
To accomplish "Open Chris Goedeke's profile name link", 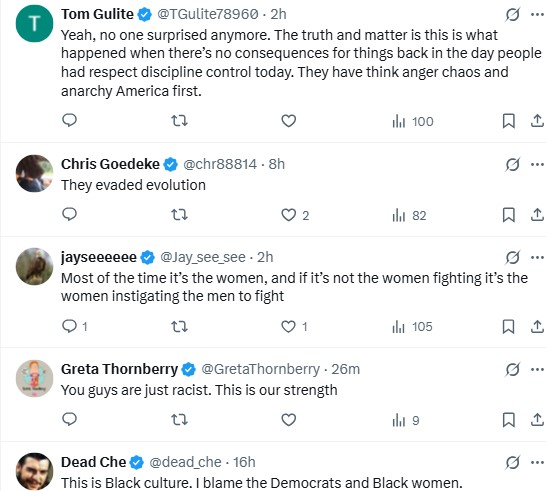I will pos(110,164).
